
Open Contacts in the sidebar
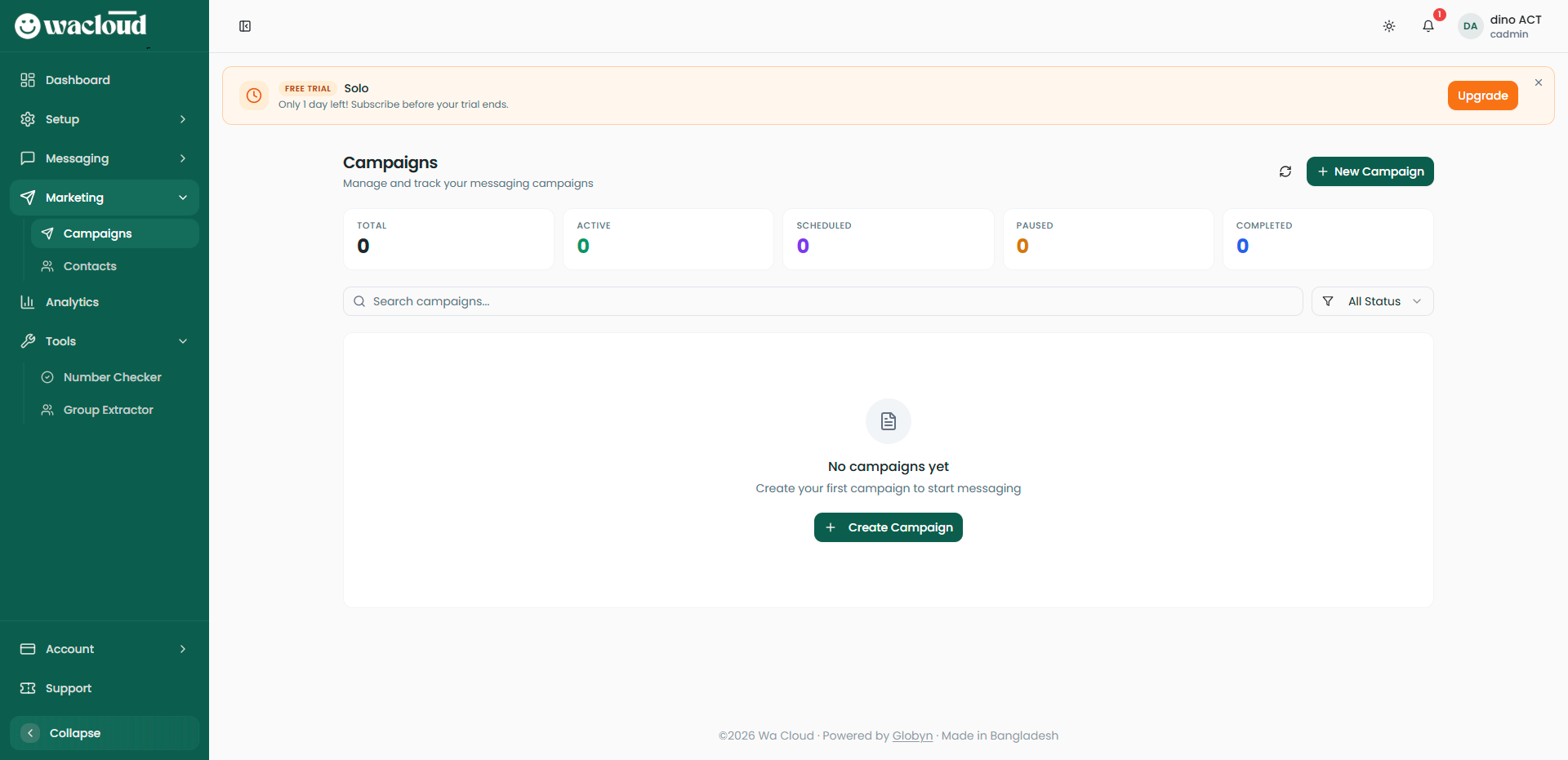tap(90, 266)
